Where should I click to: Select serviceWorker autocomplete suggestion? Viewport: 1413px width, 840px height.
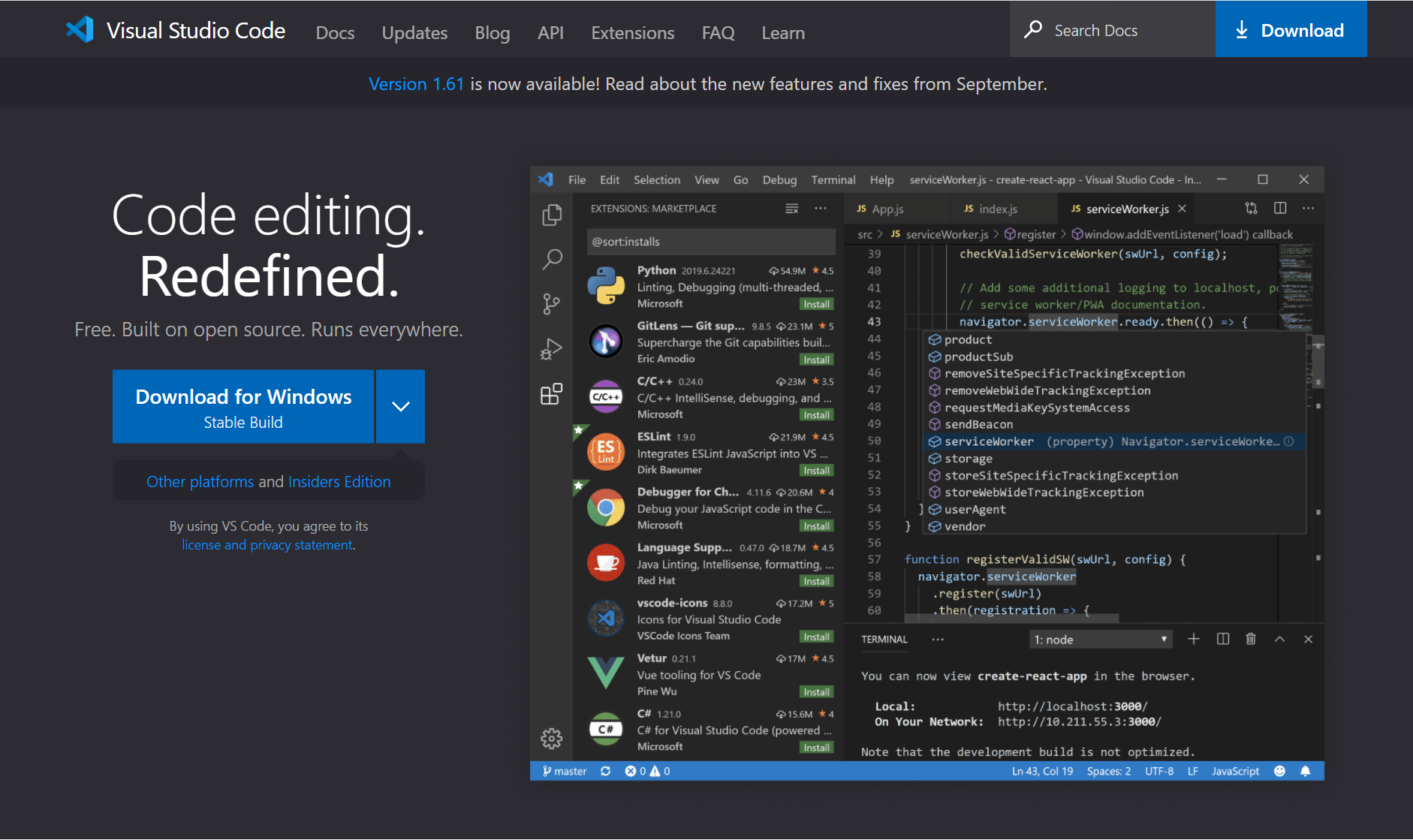(1114, 441)
